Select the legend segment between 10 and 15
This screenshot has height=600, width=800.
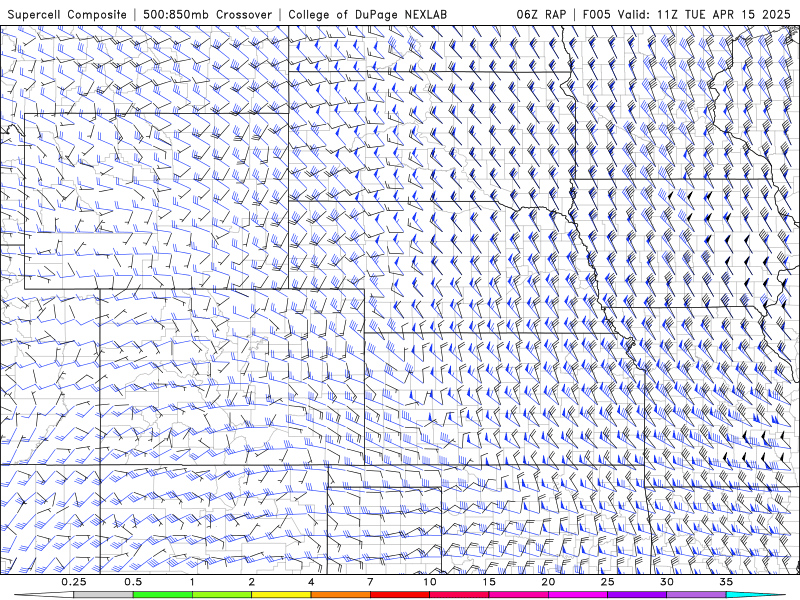(459, 595)
